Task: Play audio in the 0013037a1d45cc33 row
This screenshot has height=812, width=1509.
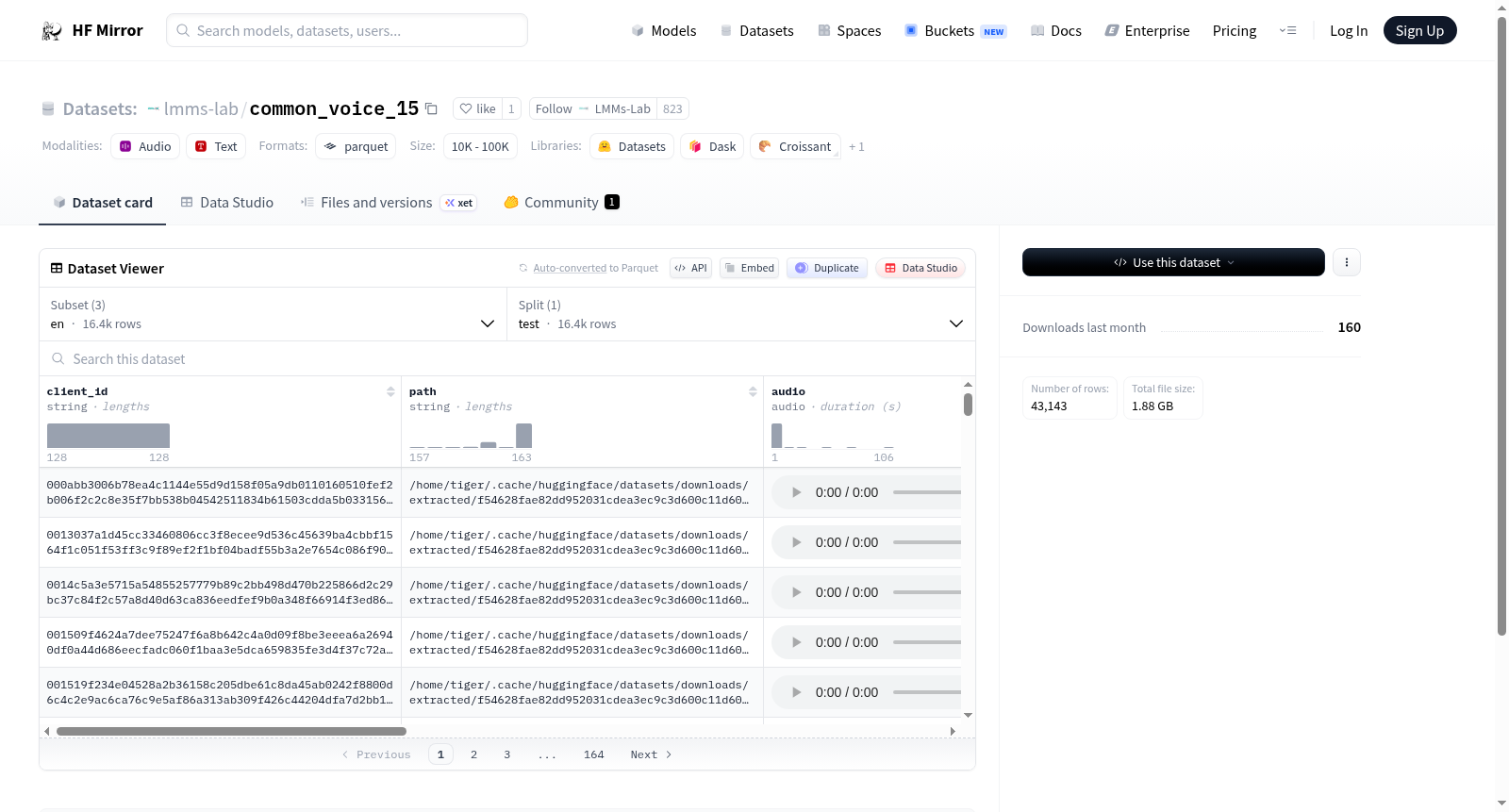Action: tap(796, 542)
